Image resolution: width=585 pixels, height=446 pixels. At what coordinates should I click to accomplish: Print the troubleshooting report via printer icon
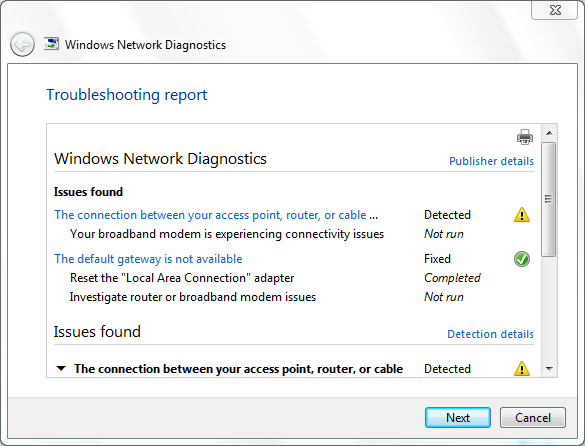(x=525, y=137)
